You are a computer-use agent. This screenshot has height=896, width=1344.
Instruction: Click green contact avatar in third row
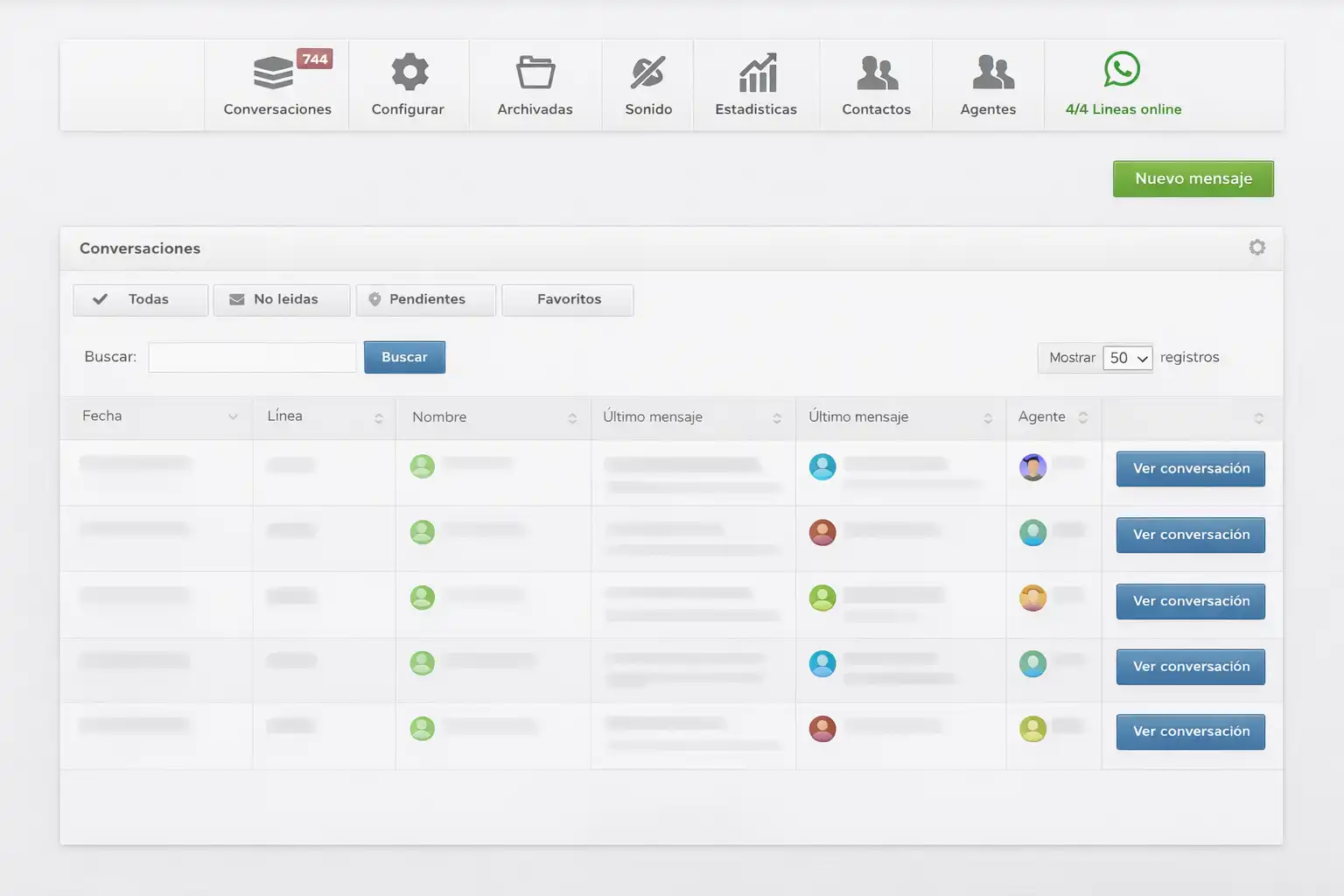[x=423, y=598]
